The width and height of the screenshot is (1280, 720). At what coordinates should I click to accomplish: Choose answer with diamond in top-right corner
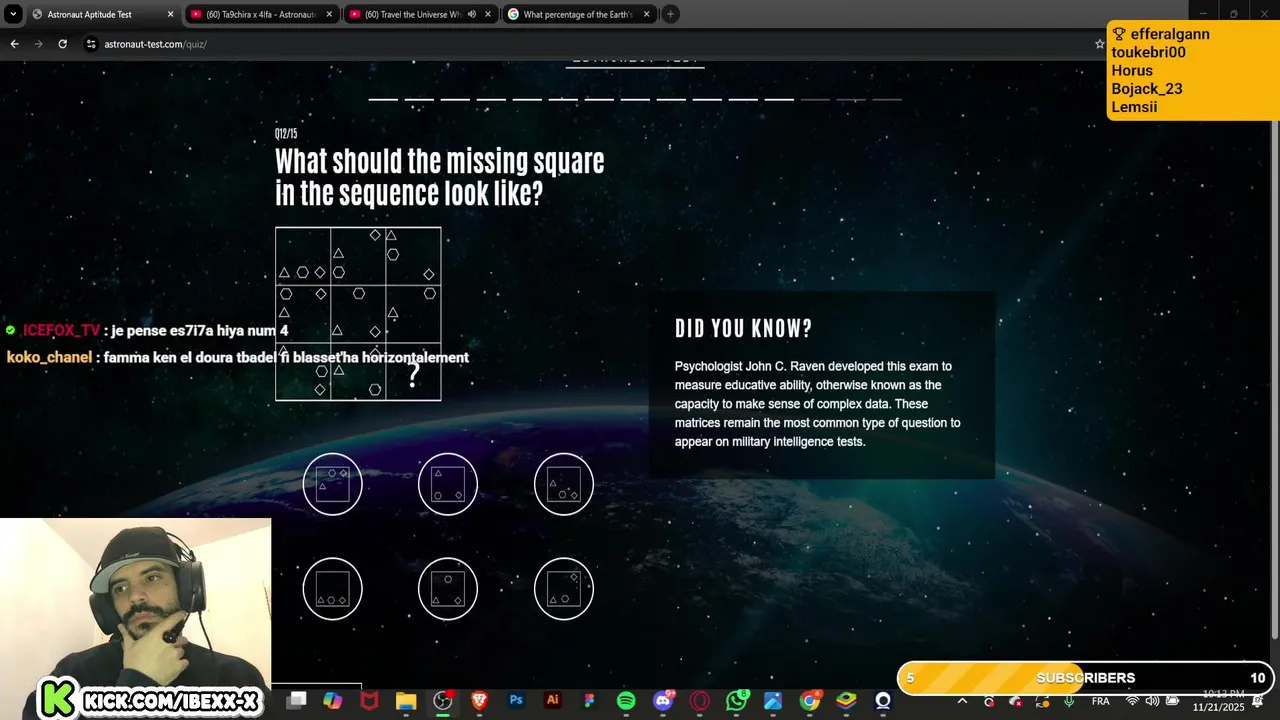564,588
